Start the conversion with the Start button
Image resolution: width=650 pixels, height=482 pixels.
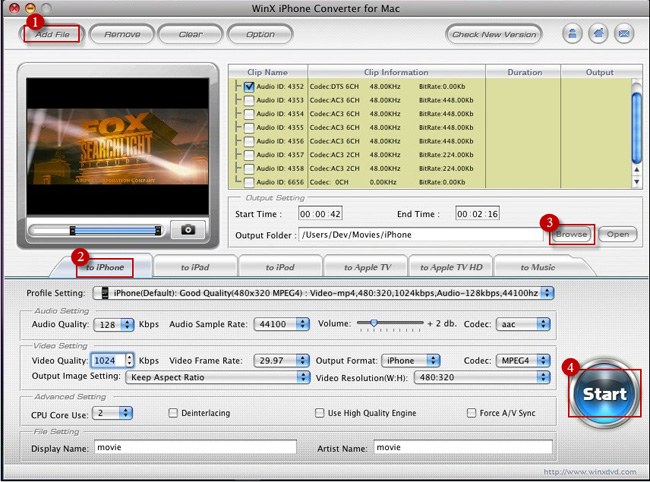pyautogui.click(x=605, y=393)
